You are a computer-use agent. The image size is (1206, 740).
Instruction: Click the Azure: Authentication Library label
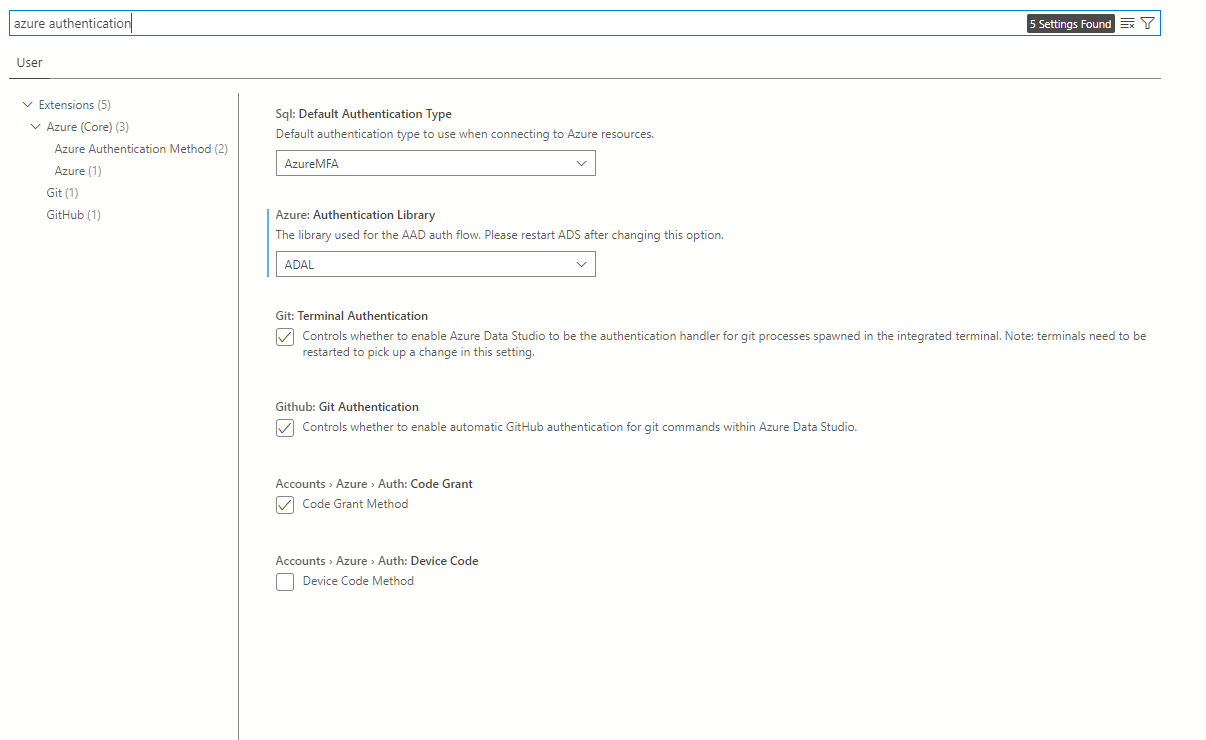click(x=355, y=214)
